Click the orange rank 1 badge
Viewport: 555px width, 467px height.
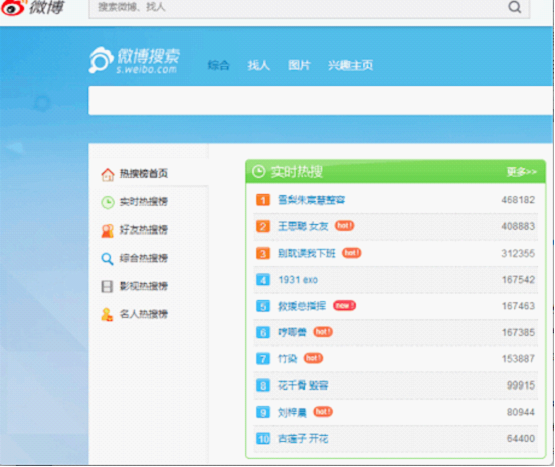coord(263,200)
